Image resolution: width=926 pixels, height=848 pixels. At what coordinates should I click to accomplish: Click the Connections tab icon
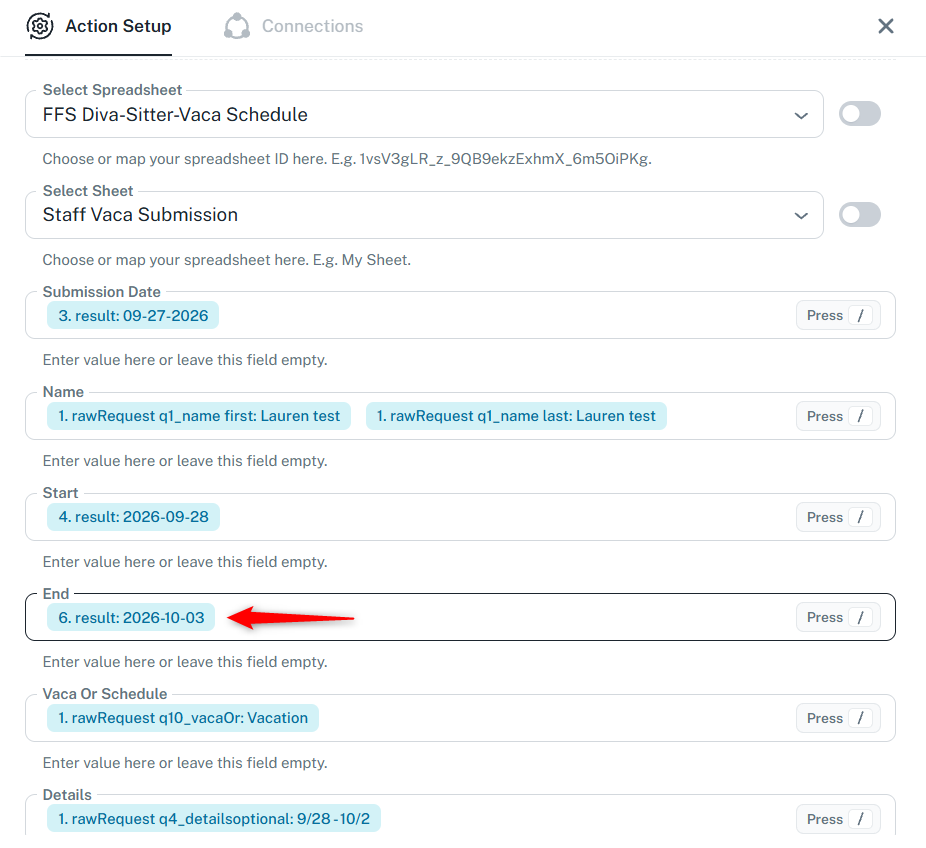(x=237, y=26)
